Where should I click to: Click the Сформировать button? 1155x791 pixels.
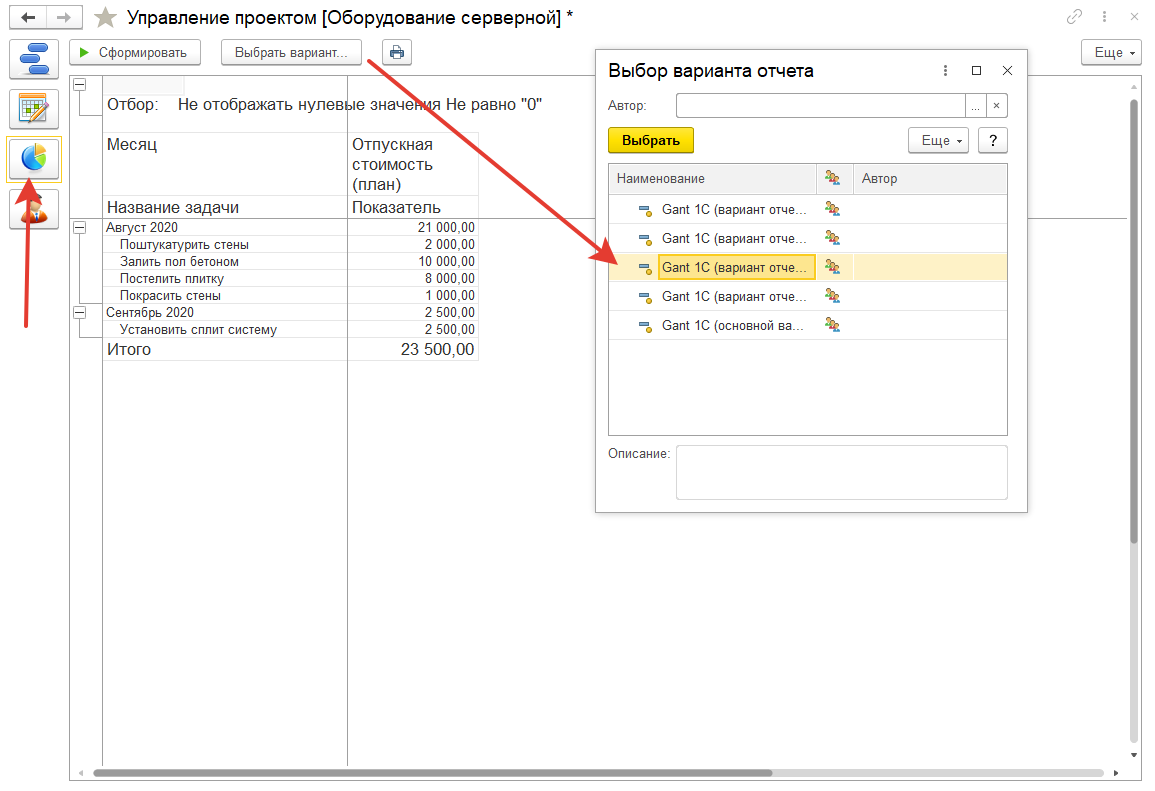(x=135, y=53)
